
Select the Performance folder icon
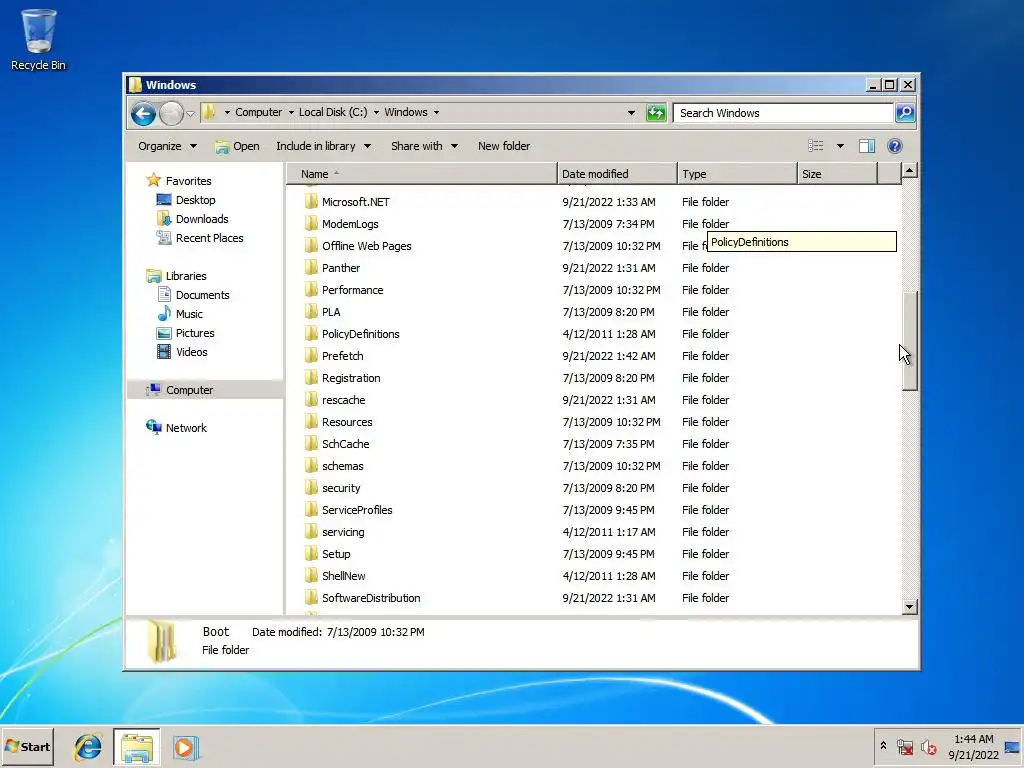coord(311,289)
